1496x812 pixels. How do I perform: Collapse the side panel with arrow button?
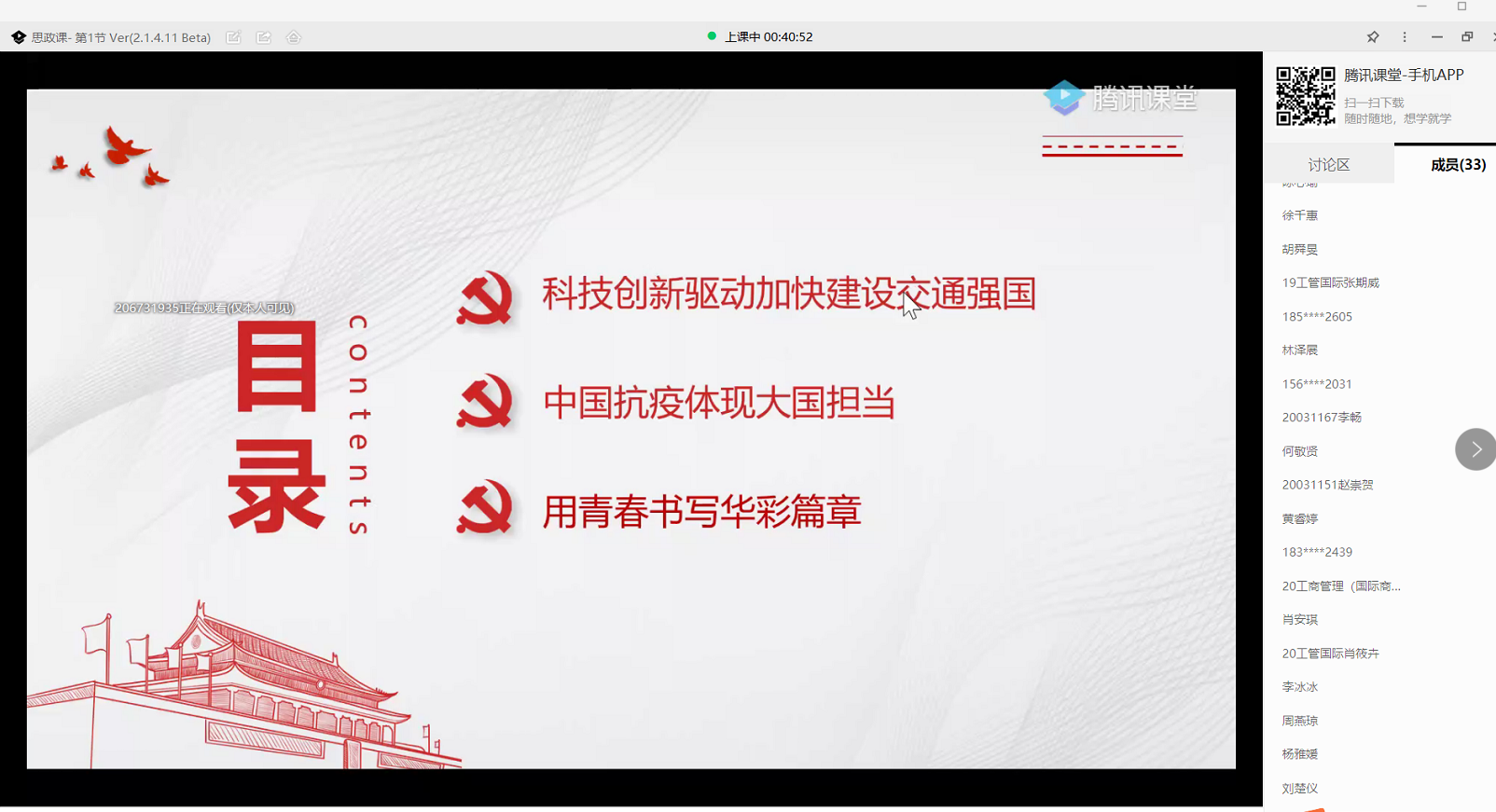[x=1475, y=449]
